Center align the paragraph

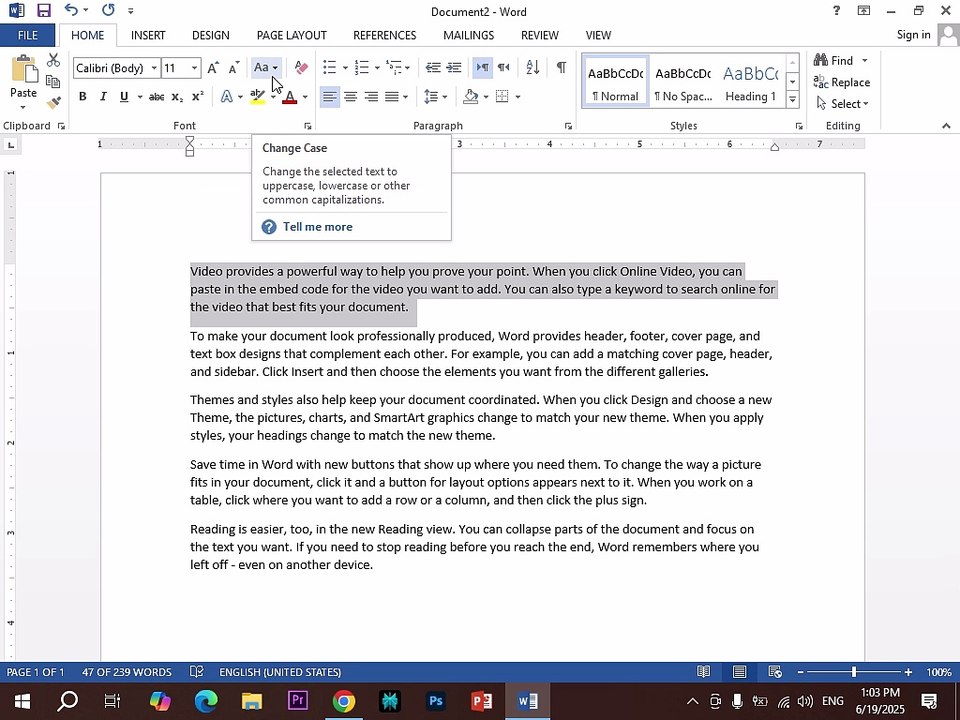pyautogui.click(x=350, y=97)
